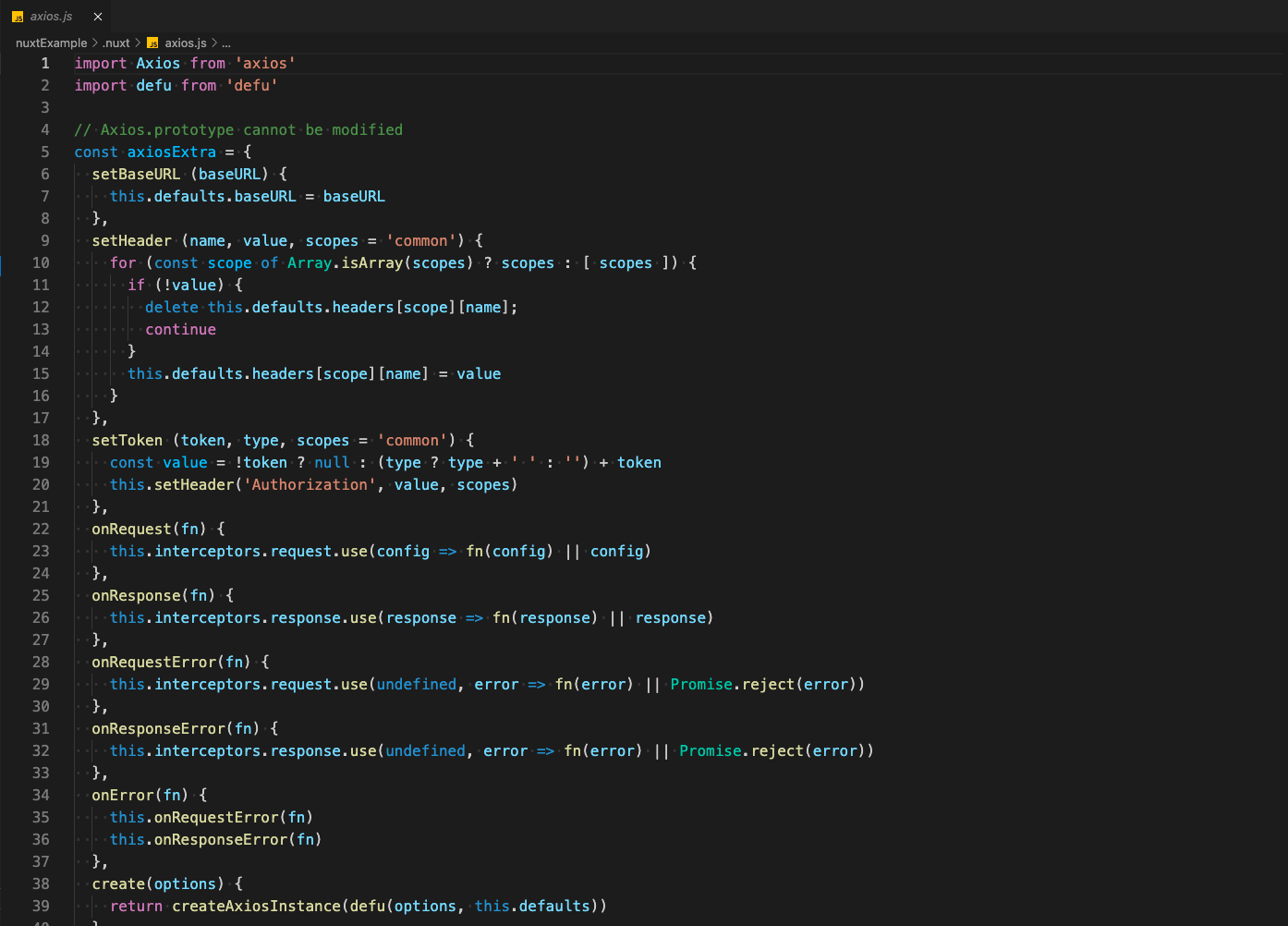This screenshot has width=1288, height=926.
Task: Click line number 22 beside onRequest
Action: [41, 530]
